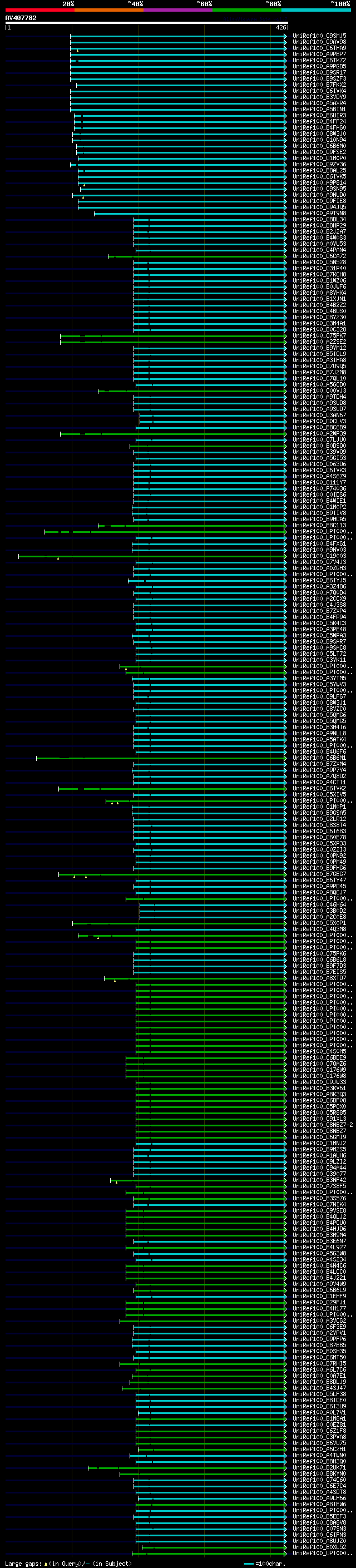The width and height of the screenshot is (356, 1568).
Task: Select the label UniRef100_Q6CA72
Action: point(319,256)
